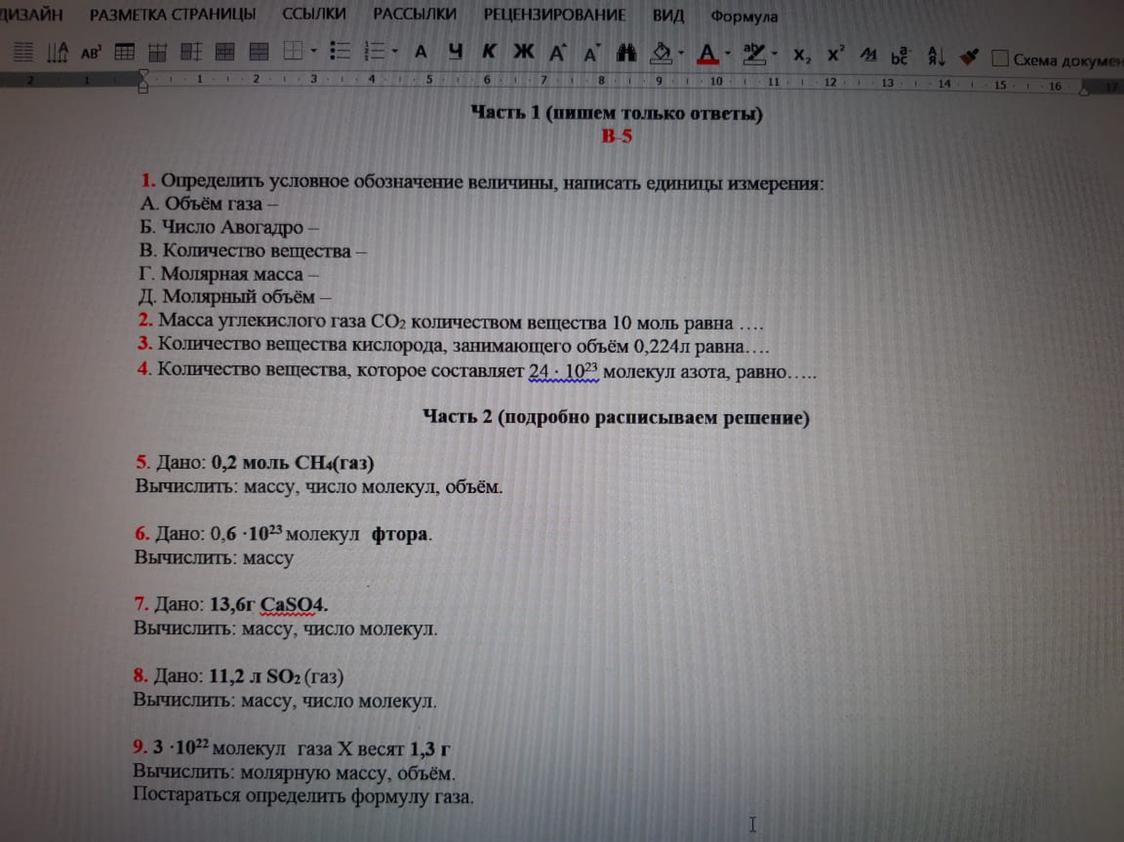Click the fourth table grid icon
The width and height of the screenshot is (1124, 842).
click(224, 52)
